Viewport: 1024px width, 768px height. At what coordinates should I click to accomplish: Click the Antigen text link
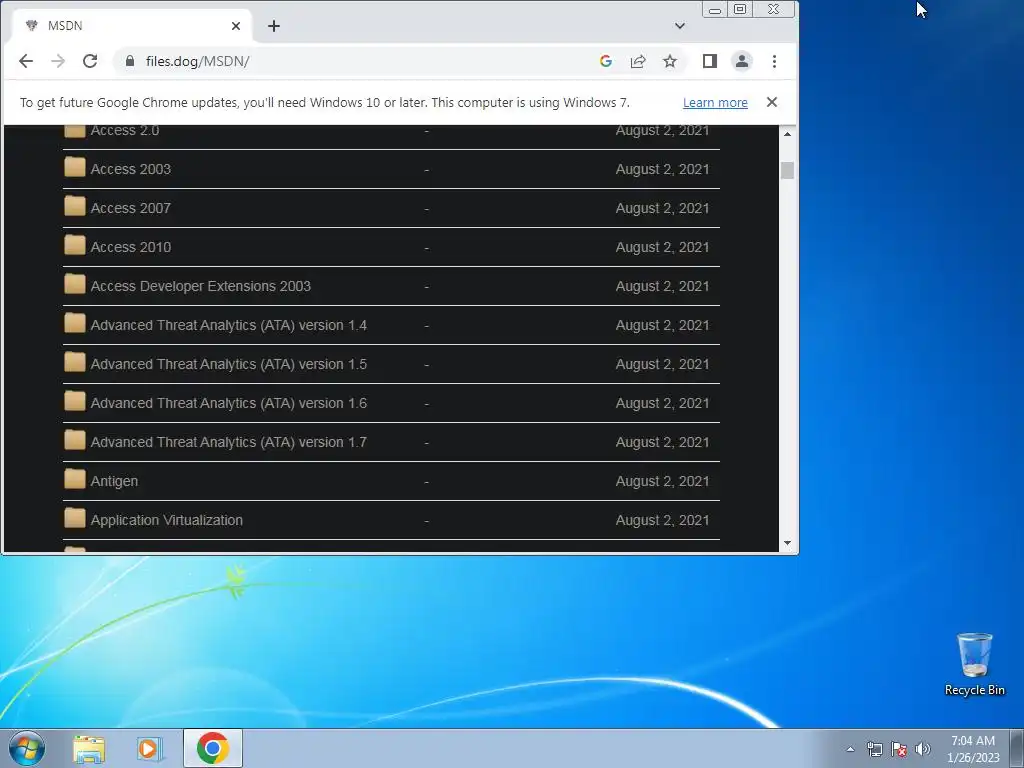(114, 481)
